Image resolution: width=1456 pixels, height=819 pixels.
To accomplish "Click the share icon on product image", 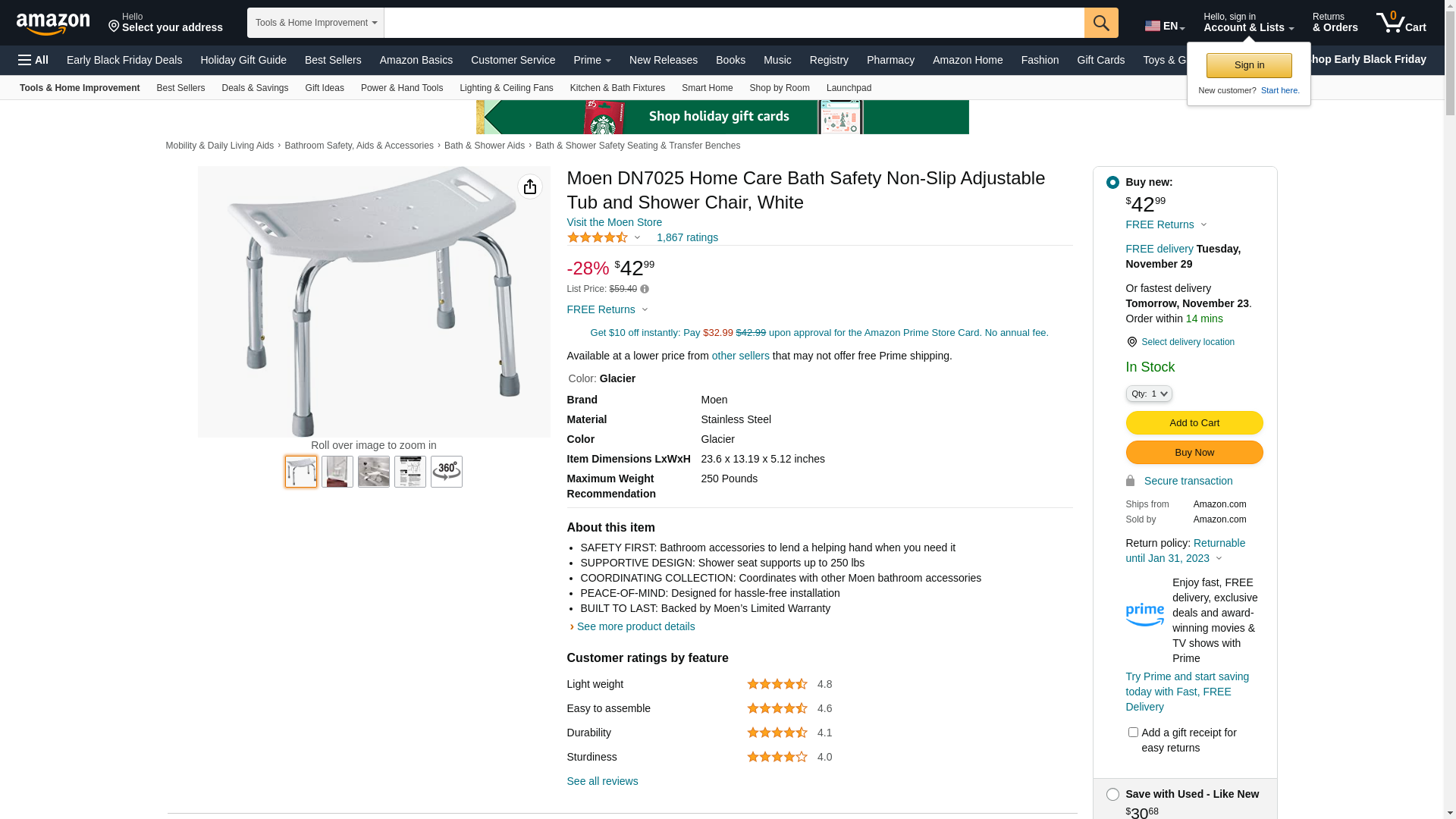I will pos(530,187).
